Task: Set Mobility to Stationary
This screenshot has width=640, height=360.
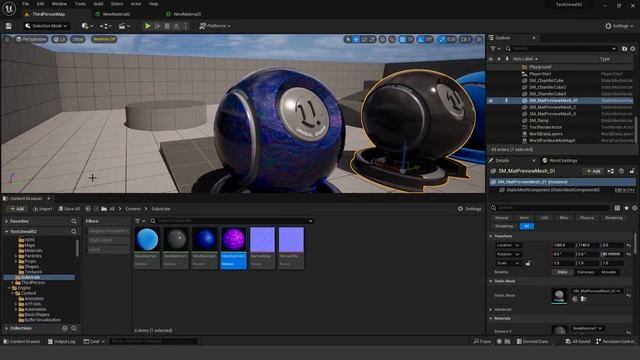Action: pyautogui.click(x=586, y=272)
